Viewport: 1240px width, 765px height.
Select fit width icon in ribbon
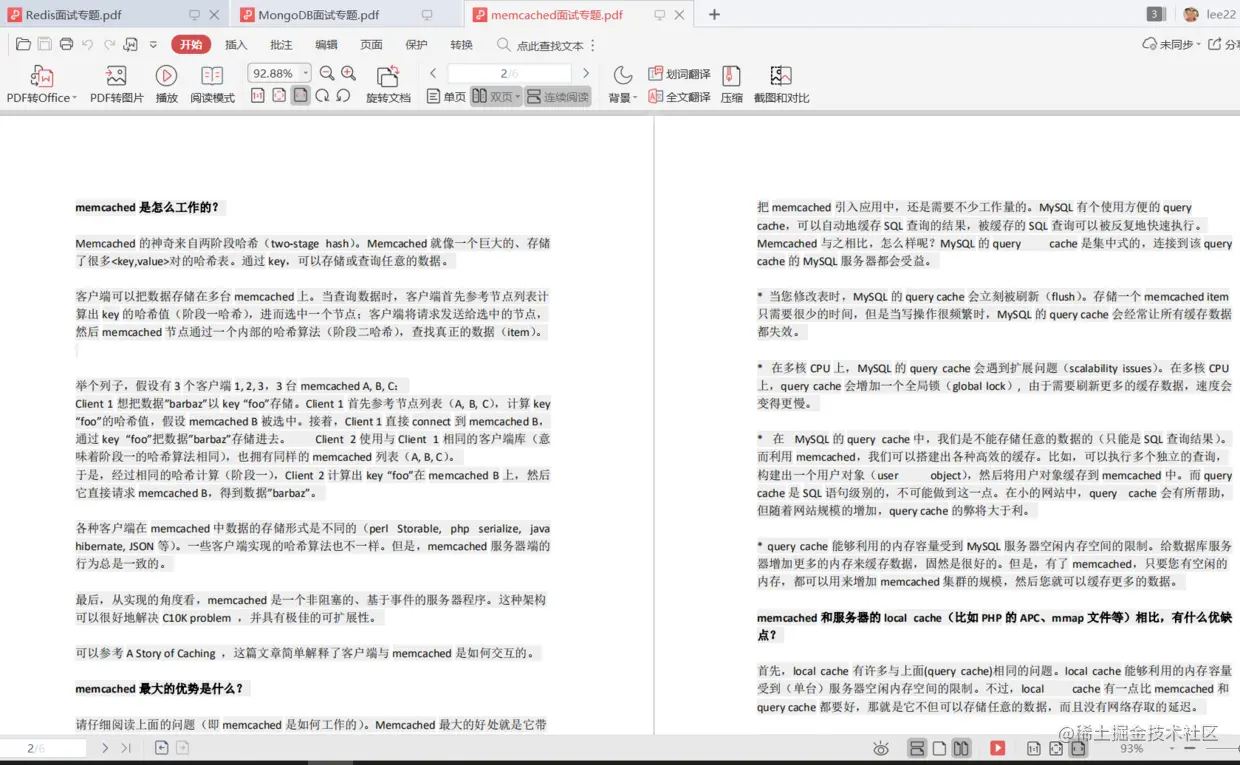300,96
